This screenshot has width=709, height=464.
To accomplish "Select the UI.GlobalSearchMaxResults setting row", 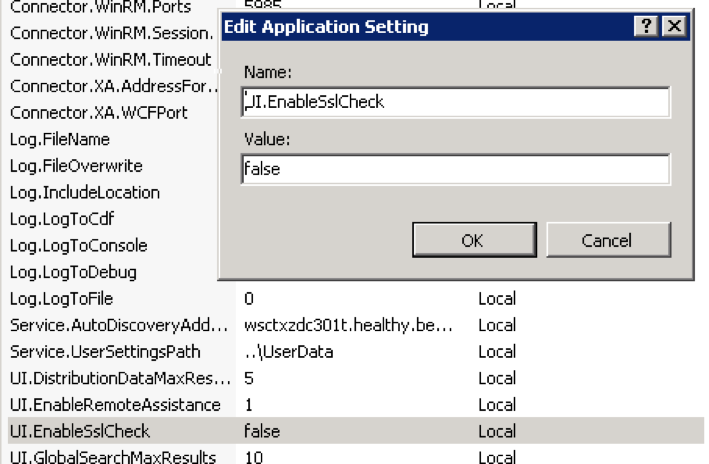I will tap(112, 457).
